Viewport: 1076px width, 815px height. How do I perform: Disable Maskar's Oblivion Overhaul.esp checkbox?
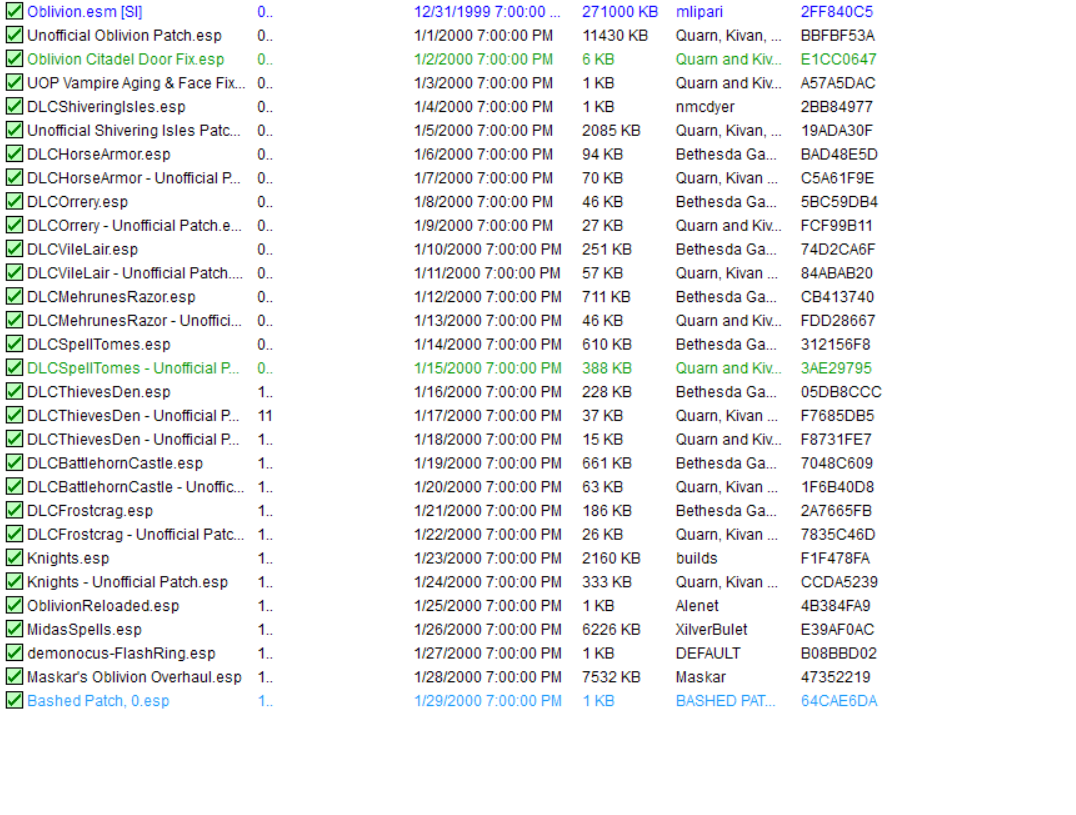click(x=14, y=677)
